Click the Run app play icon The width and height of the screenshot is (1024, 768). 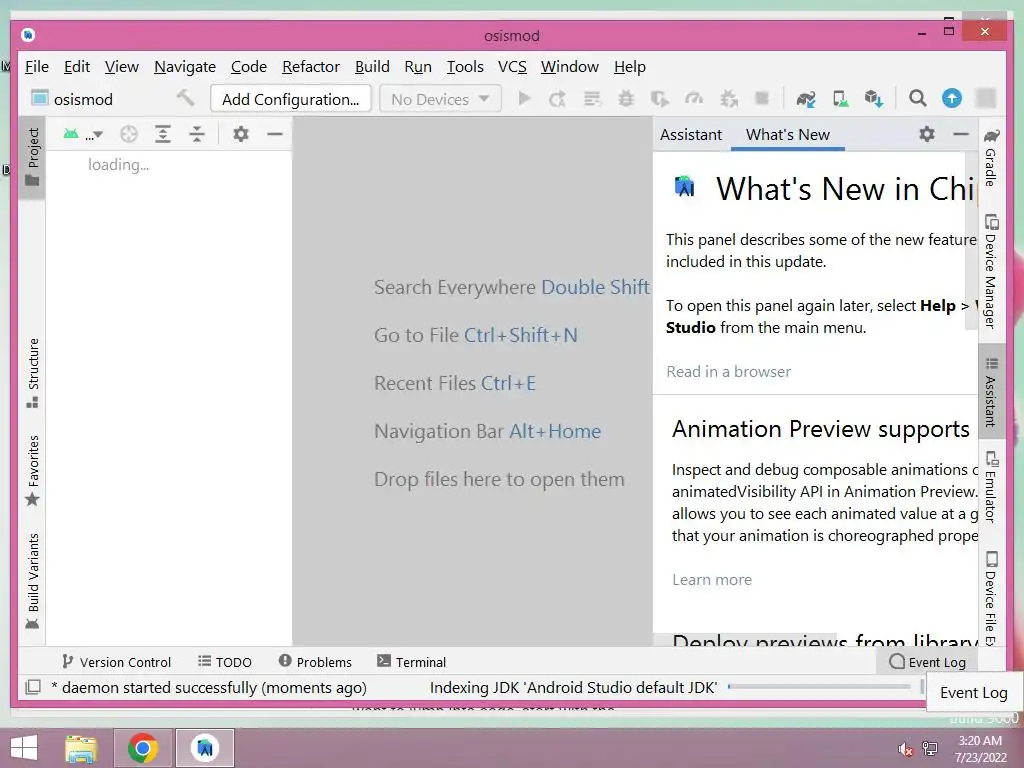point(524,99)
